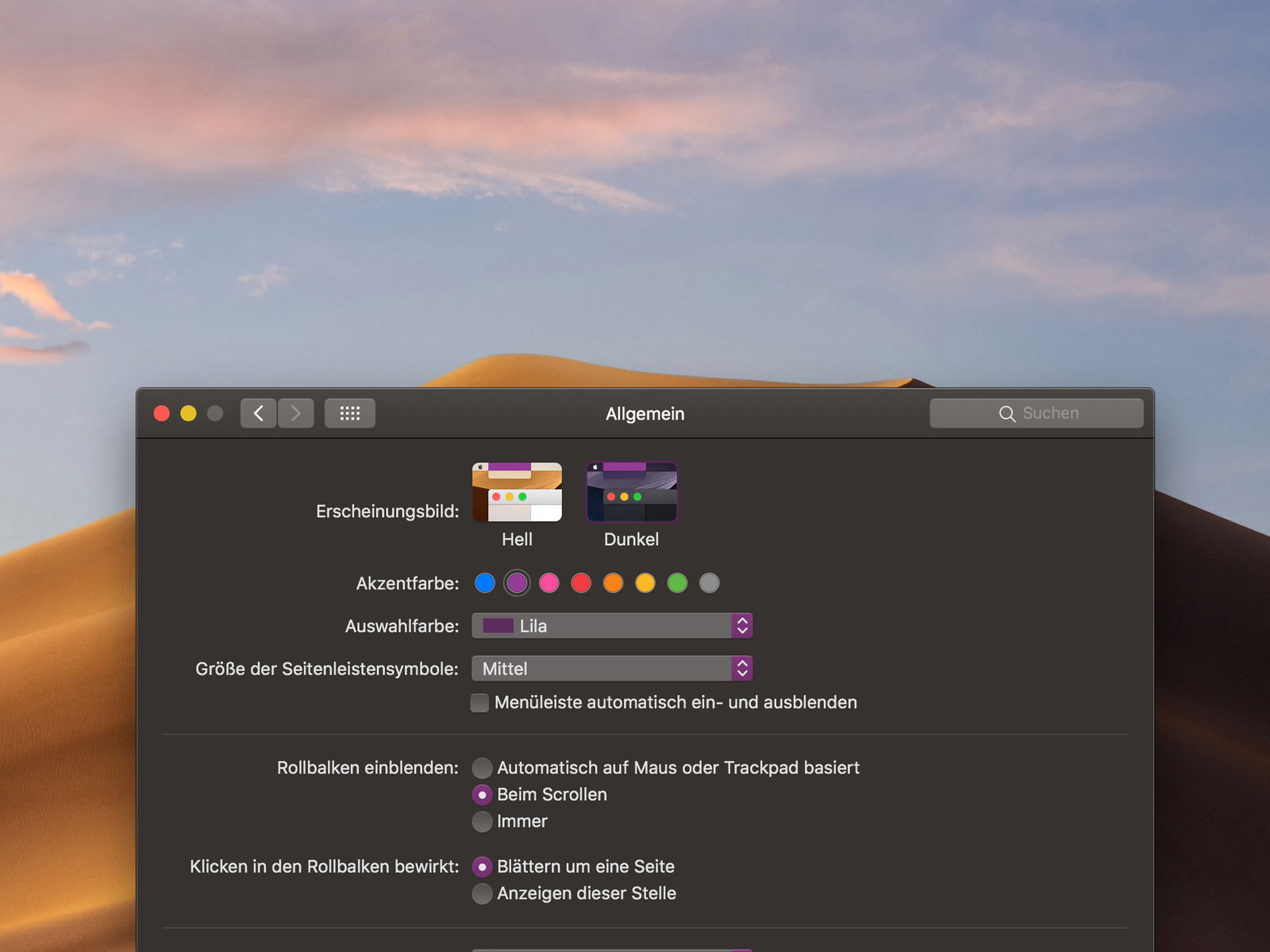
Task: Go forward with the right chevron button
Action: click(296, 413)
